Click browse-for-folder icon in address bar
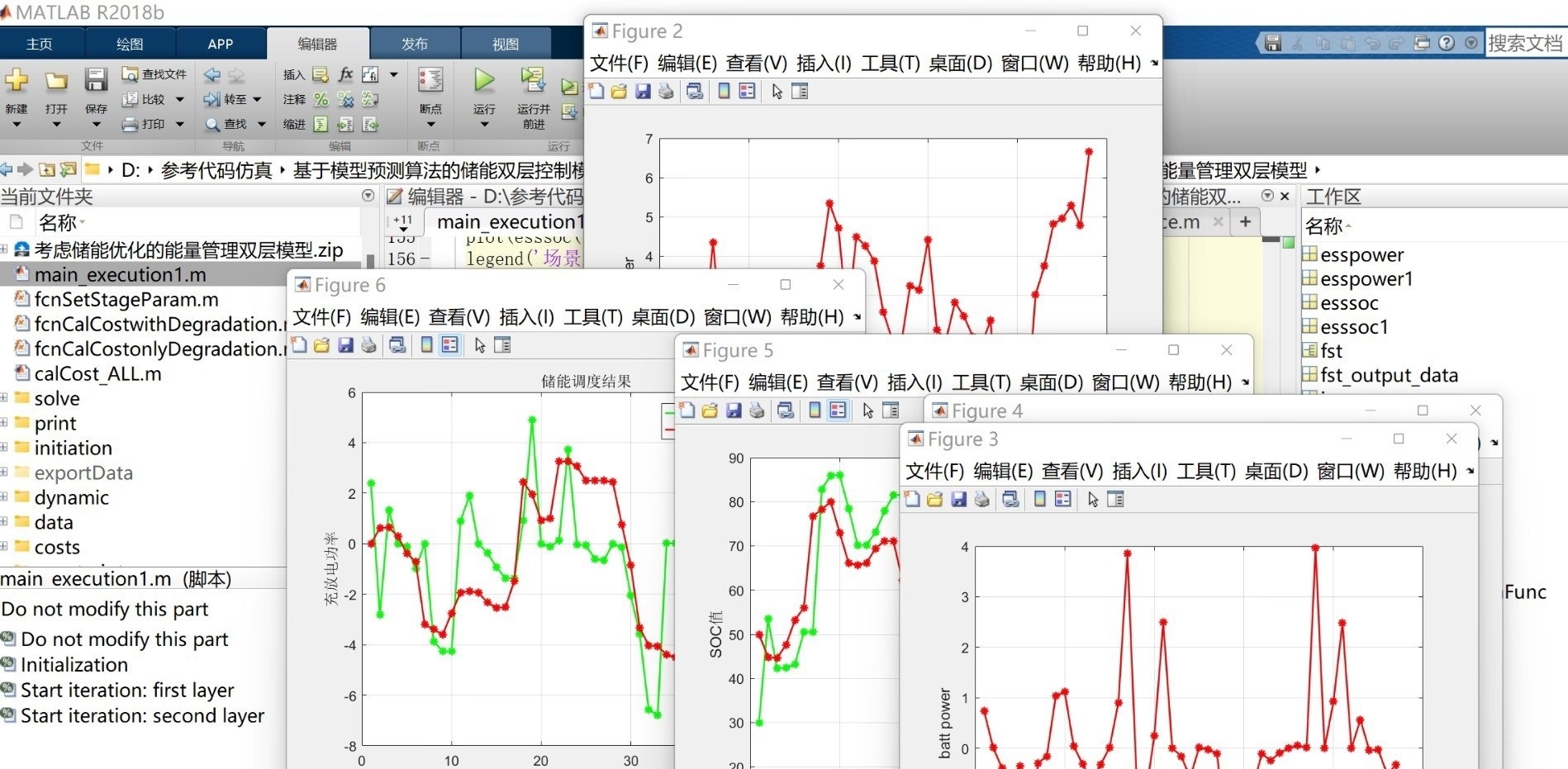This screenshot has height=769, width=1568. point(69,169)
